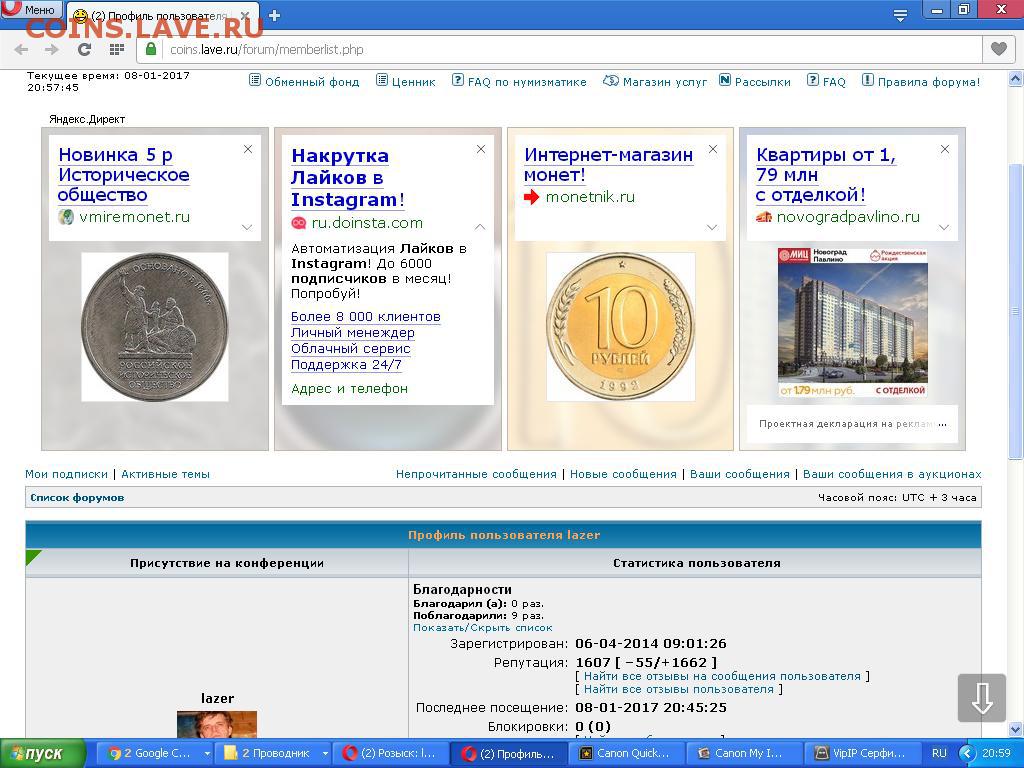Switch to VipIP Серфинг taskbar item

[860, 754]
